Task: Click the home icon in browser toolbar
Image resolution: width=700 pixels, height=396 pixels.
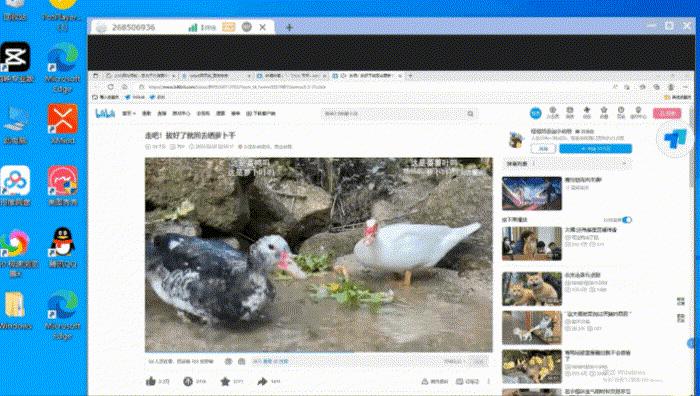Action: pyautogui.click(x=125, y=87)
